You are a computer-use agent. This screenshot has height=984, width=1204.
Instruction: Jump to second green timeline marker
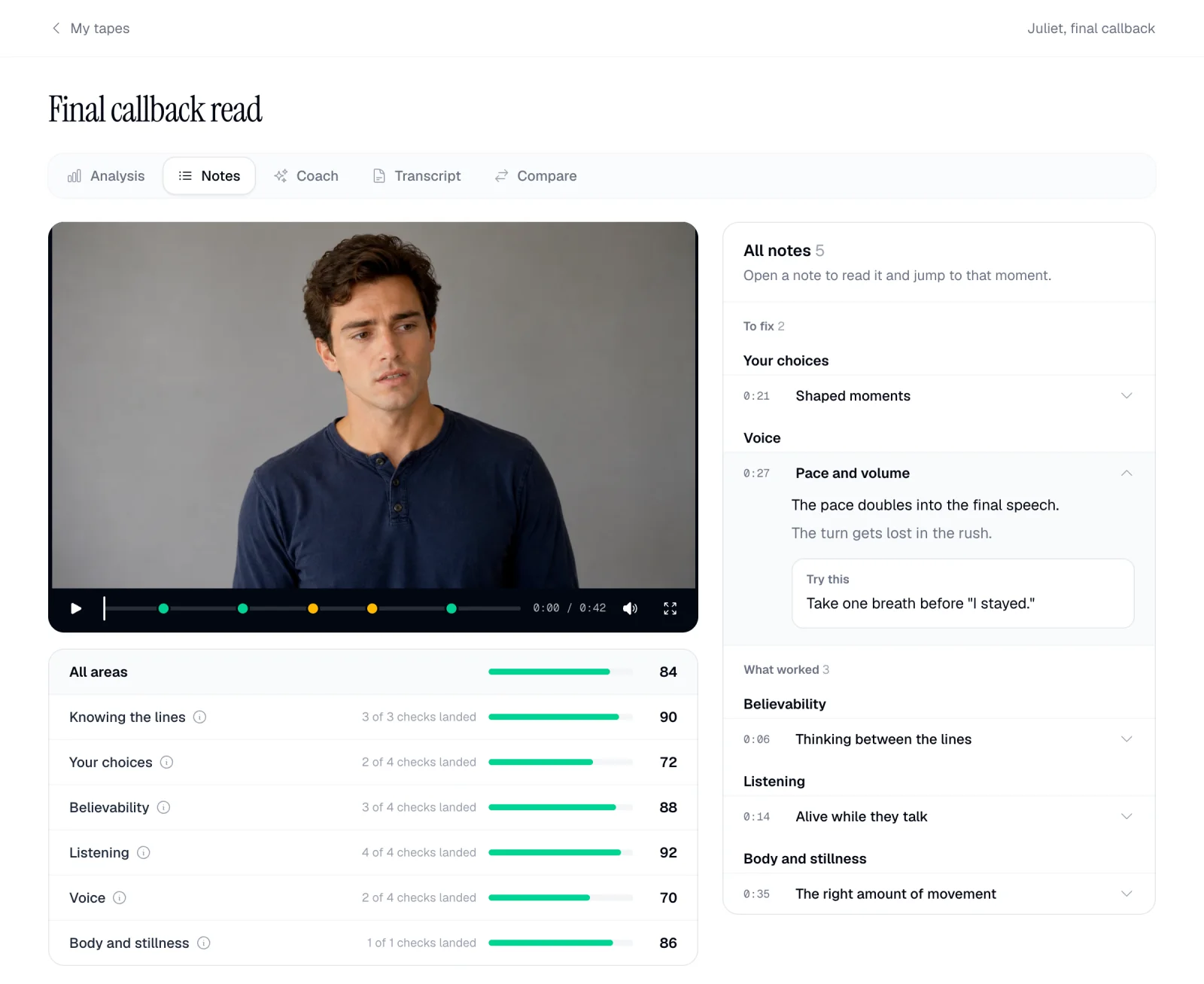pyautogui.click(x=242, y=608)
